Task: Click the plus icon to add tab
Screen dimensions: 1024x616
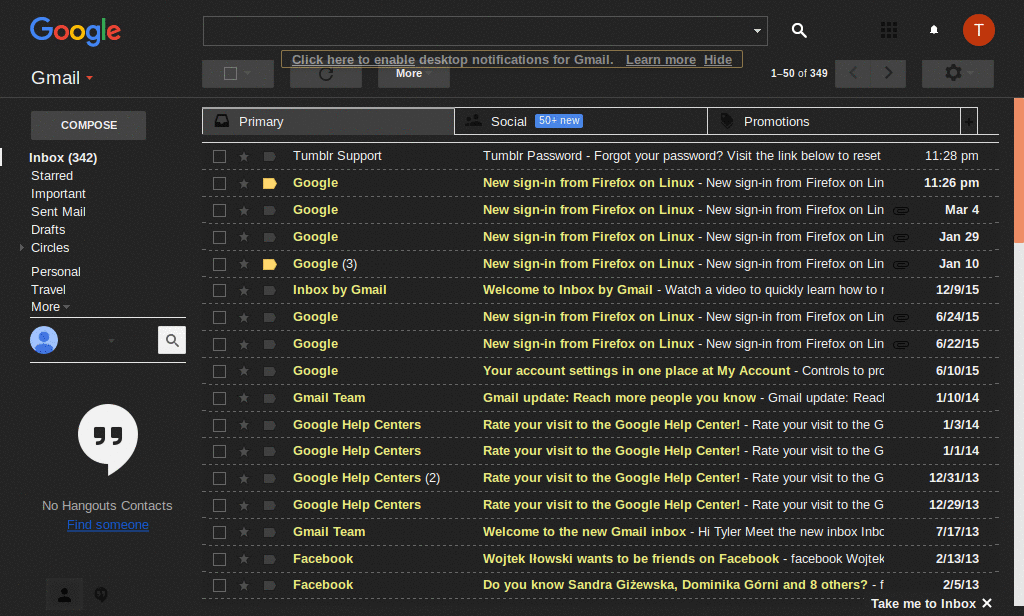Action: point(969,122)
